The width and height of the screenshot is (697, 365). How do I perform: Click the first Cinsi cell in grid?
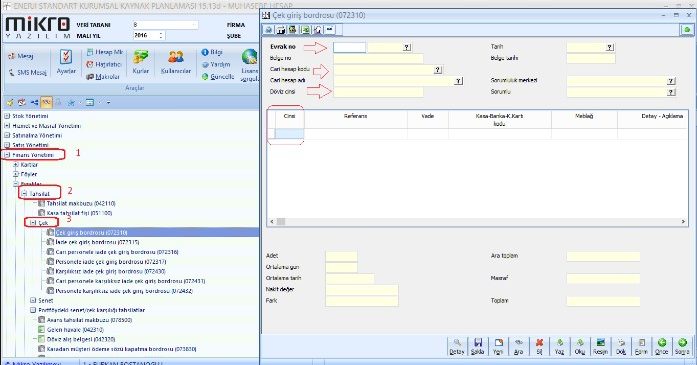point(289,133)
